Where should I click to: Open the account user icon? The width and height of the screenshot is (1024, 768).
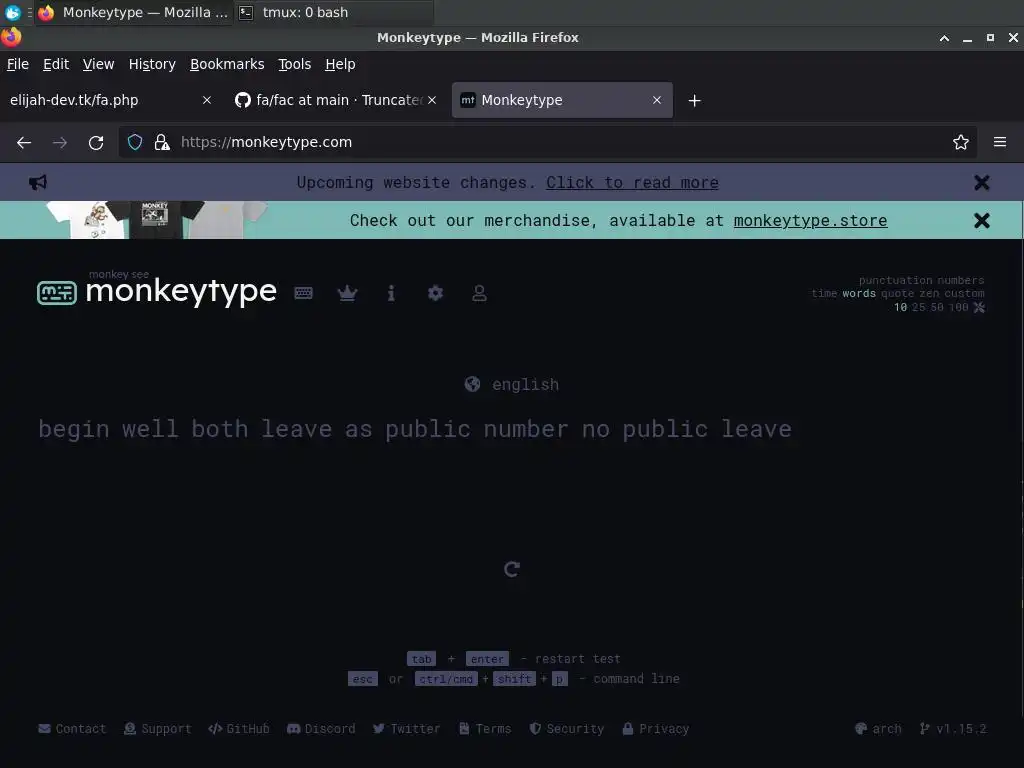point(479,293)
